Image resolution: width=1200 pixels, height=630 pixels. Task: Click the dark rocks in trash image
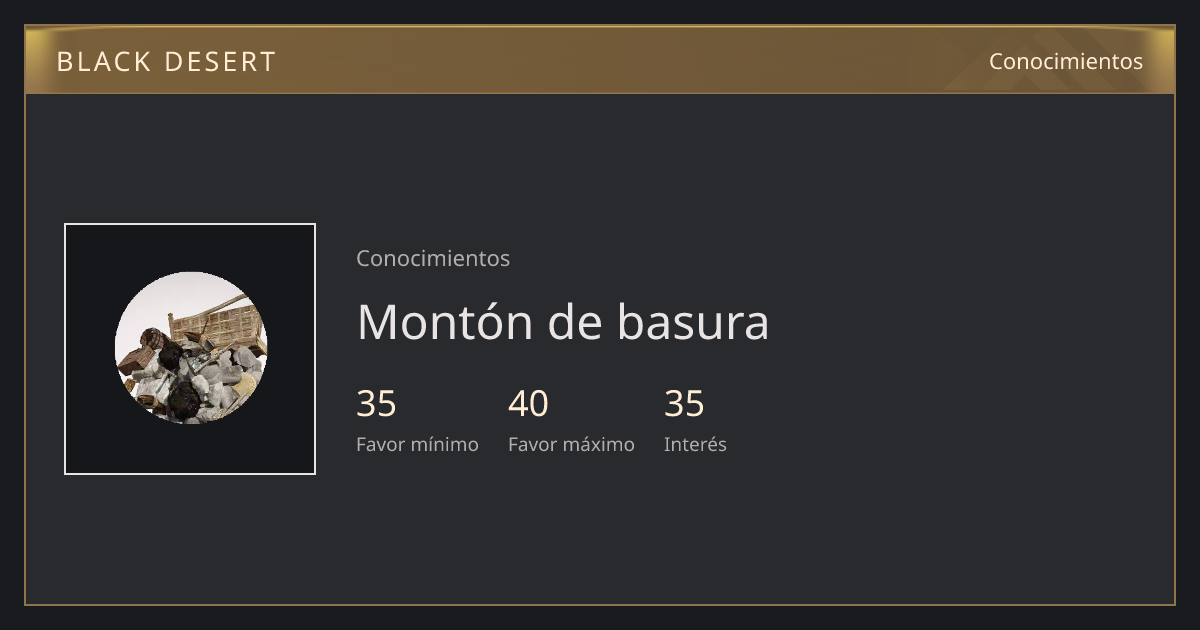[x=183, y=398]
